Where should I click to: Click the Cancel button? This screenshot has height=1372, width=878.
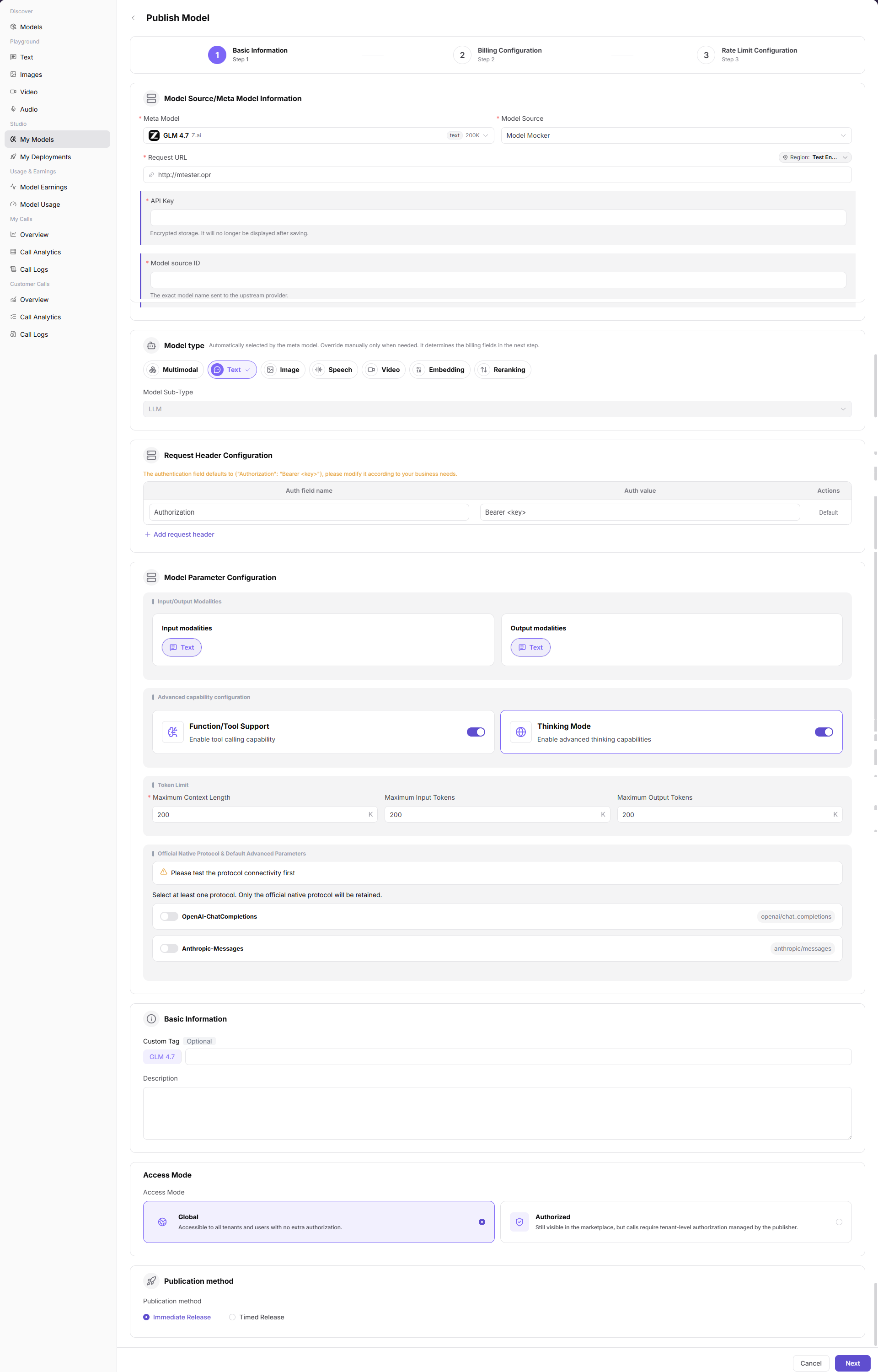[811, 1363]
